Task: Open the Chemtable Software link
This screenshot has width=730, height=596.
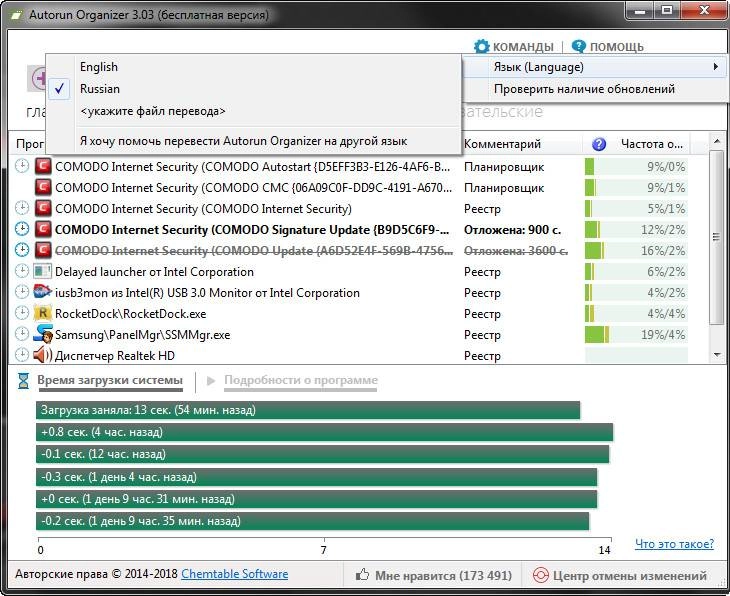Action: click(235, 574)
